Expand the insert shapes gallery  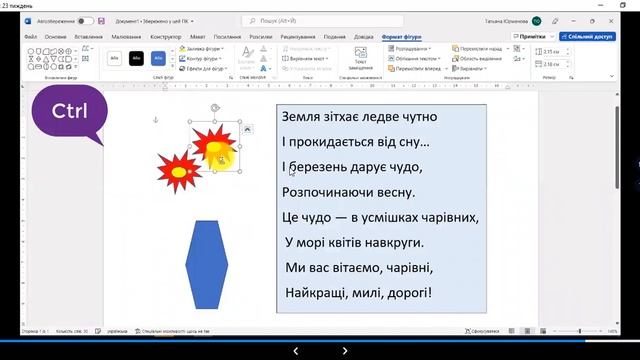[76, 67]
